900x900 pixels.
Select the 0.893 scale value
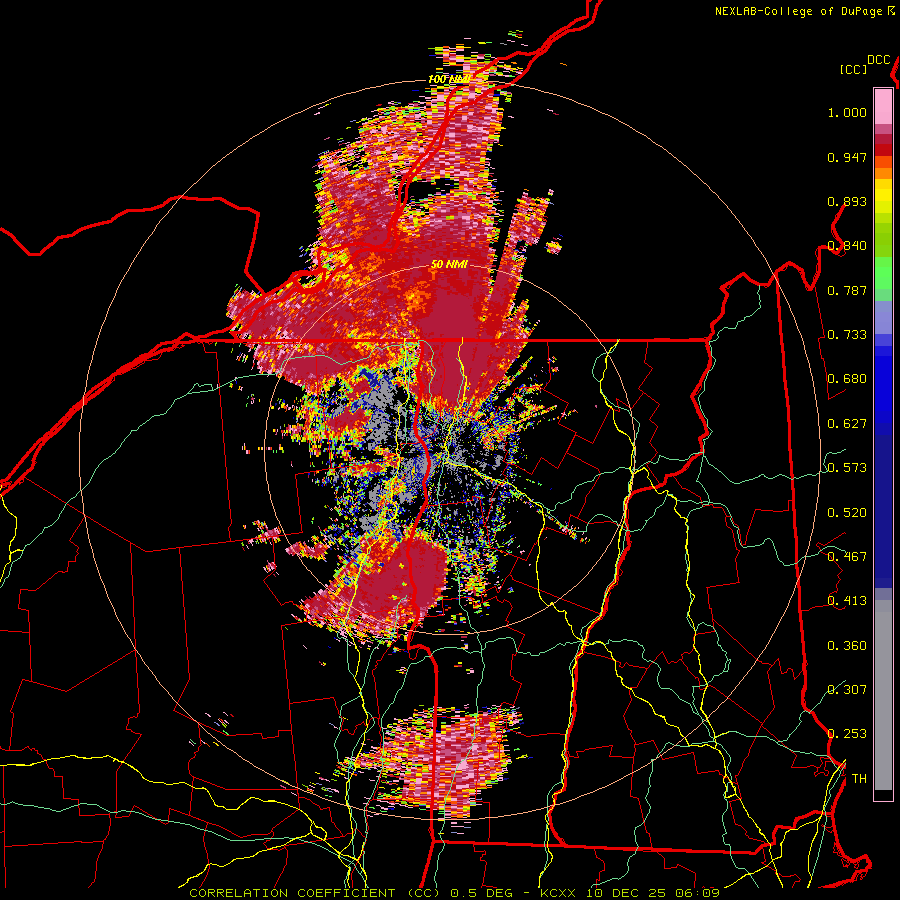coord(847,201)
